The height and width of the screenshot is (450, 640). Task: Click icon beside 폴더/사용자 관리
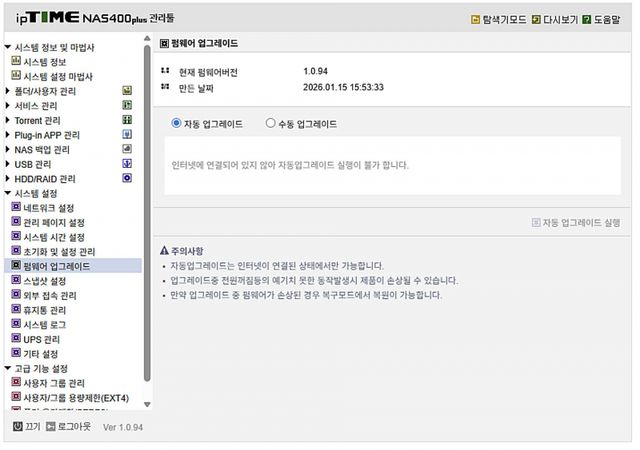pyautogui.click(x=127, y=91)
